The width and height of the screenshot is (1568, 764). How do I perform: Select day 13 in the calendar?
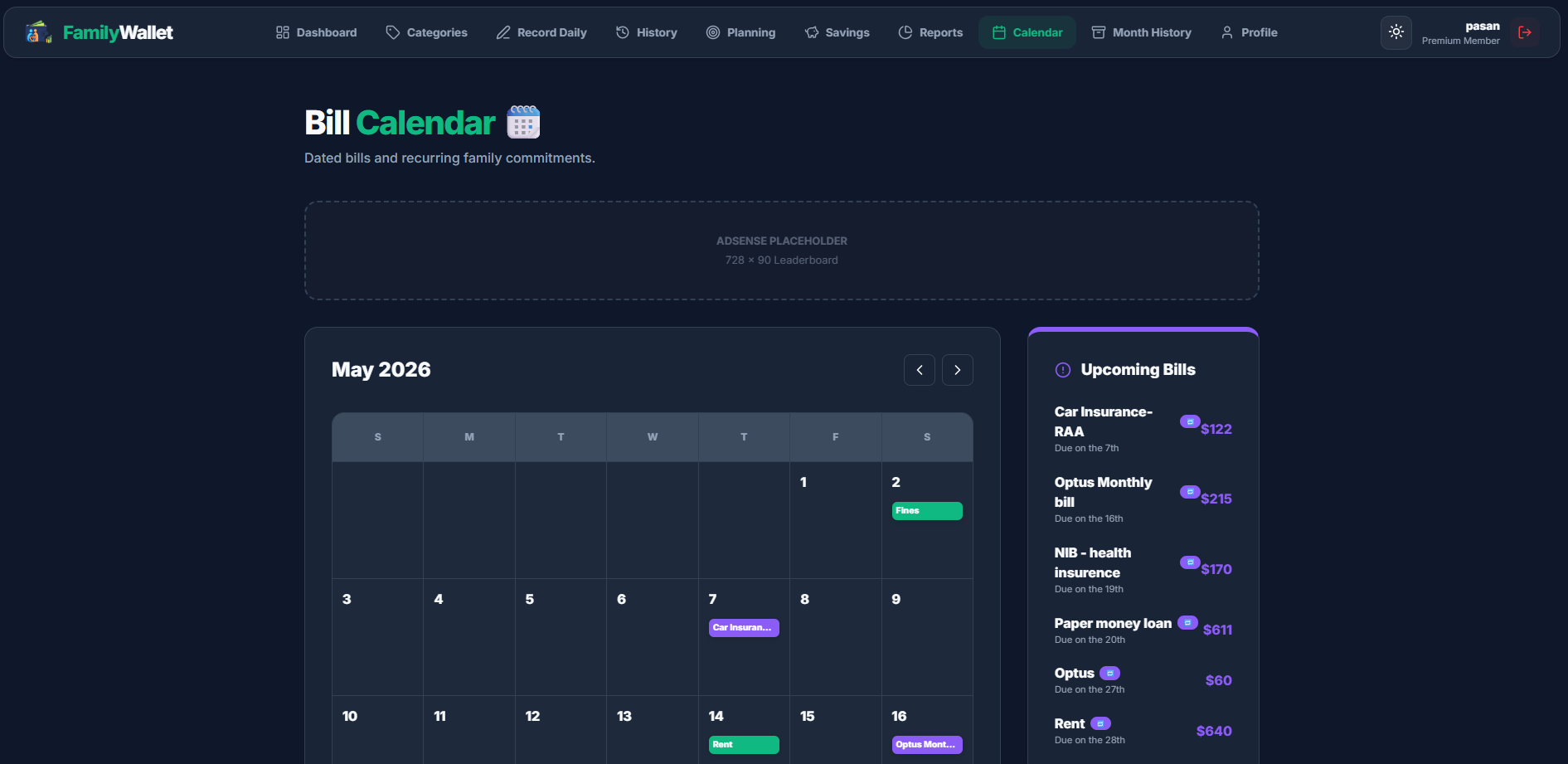pos(653,730)
